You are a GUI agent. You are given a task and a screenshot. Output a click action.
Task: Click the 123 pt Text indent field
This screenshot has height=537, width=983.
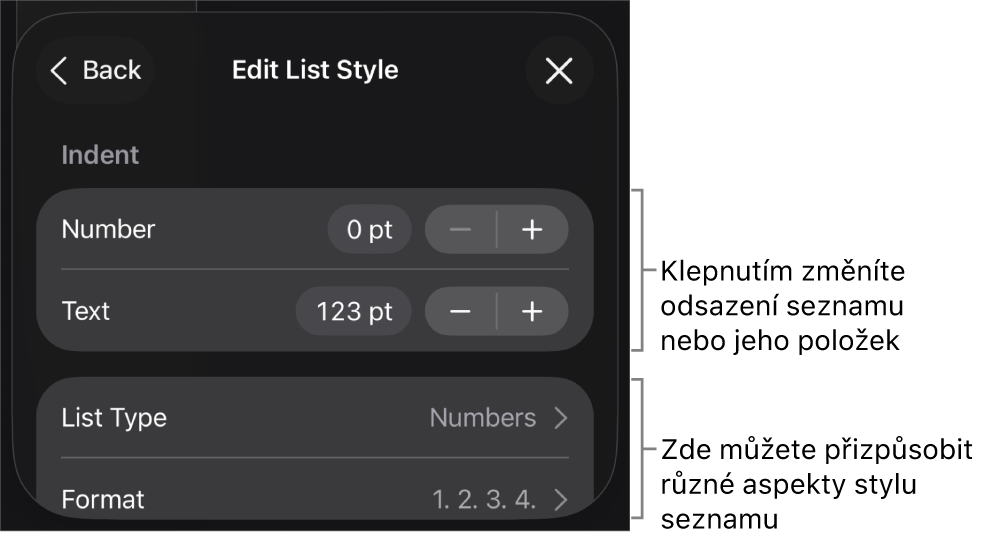(354, 312)
